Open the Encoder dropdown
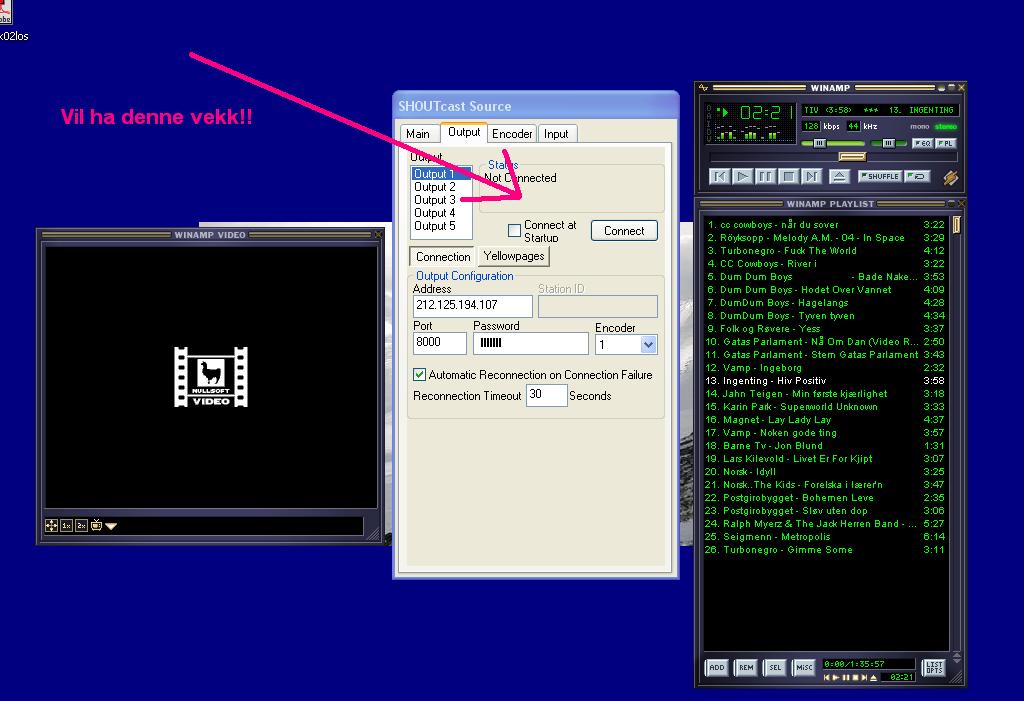 [x=648, y=344]
